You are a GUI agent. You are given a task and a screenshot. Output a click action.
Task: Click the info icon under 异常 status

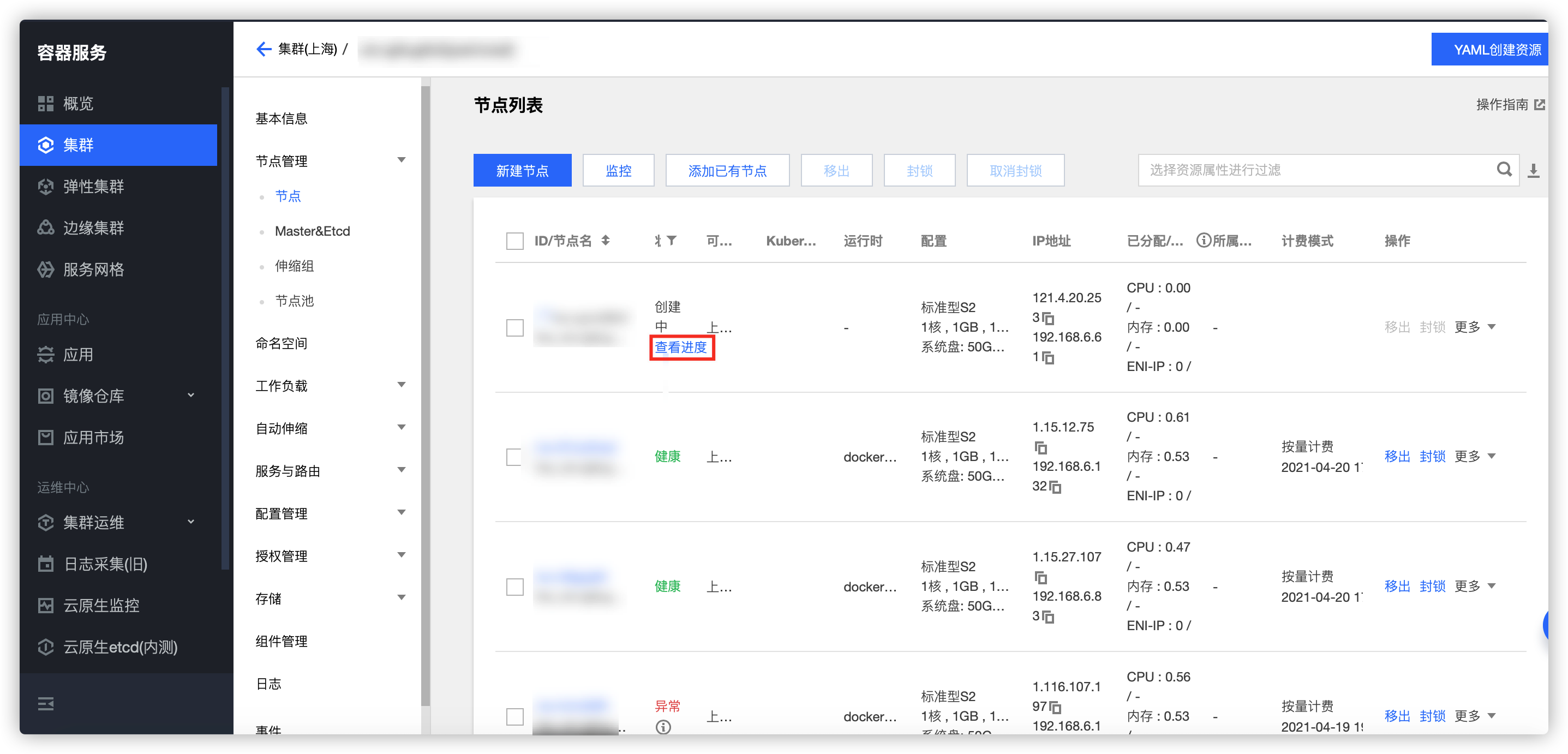pyautogui.click(x=663, y=727)
